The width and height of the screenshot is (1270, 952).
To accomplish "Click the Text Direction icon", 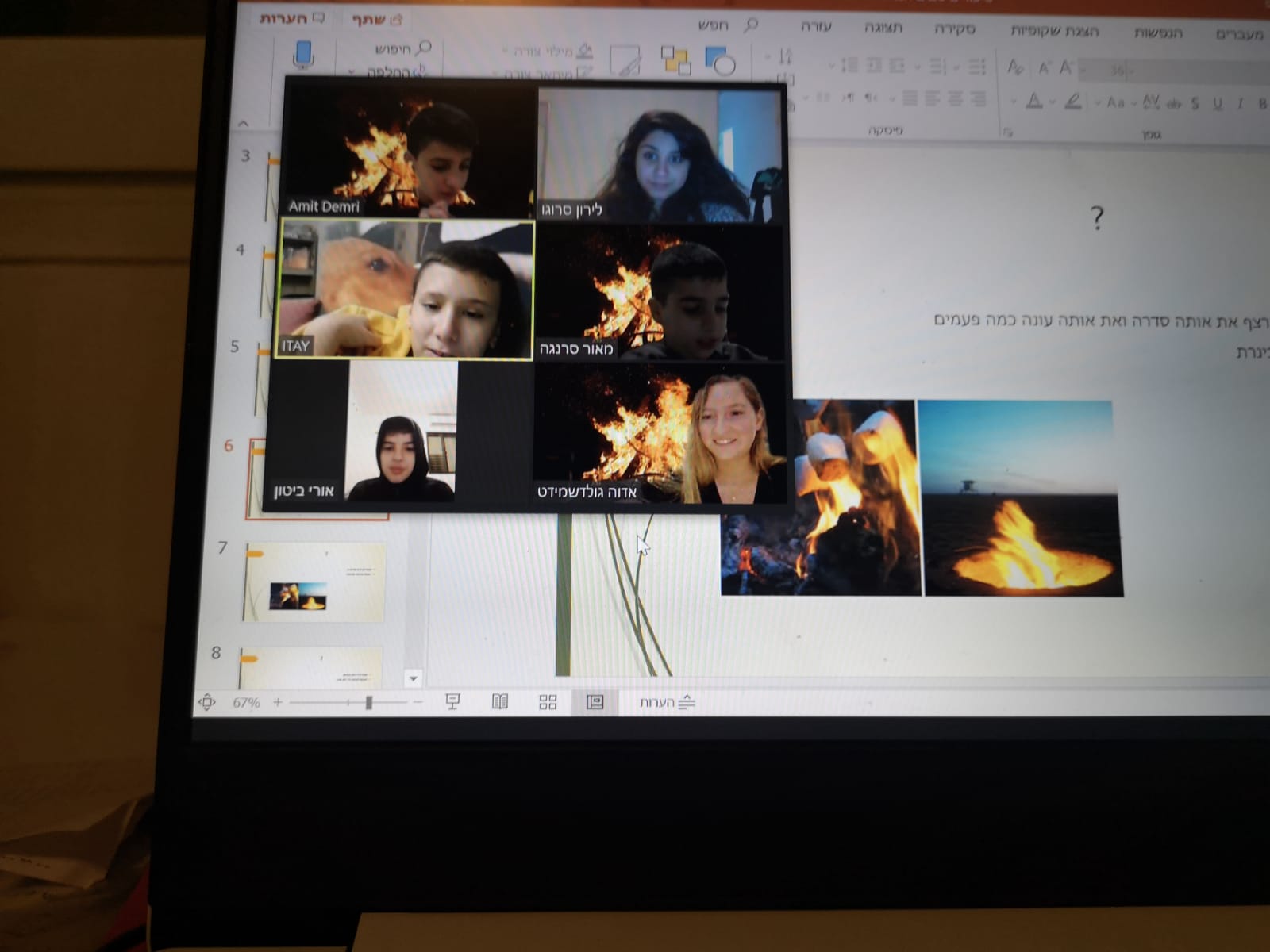I will (x=785, y=56).
